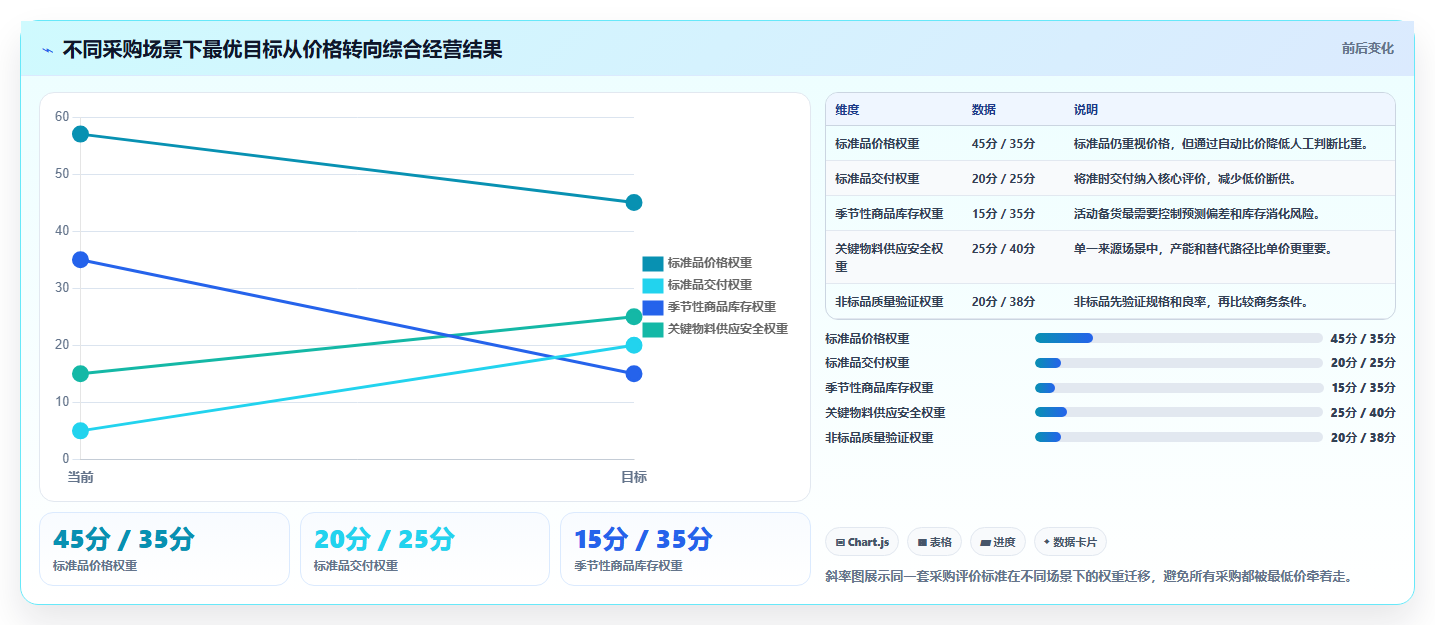Click table cell 季节性商品库存权重
Viewport: 1435px width, 625px height.
tap(889, 214)
